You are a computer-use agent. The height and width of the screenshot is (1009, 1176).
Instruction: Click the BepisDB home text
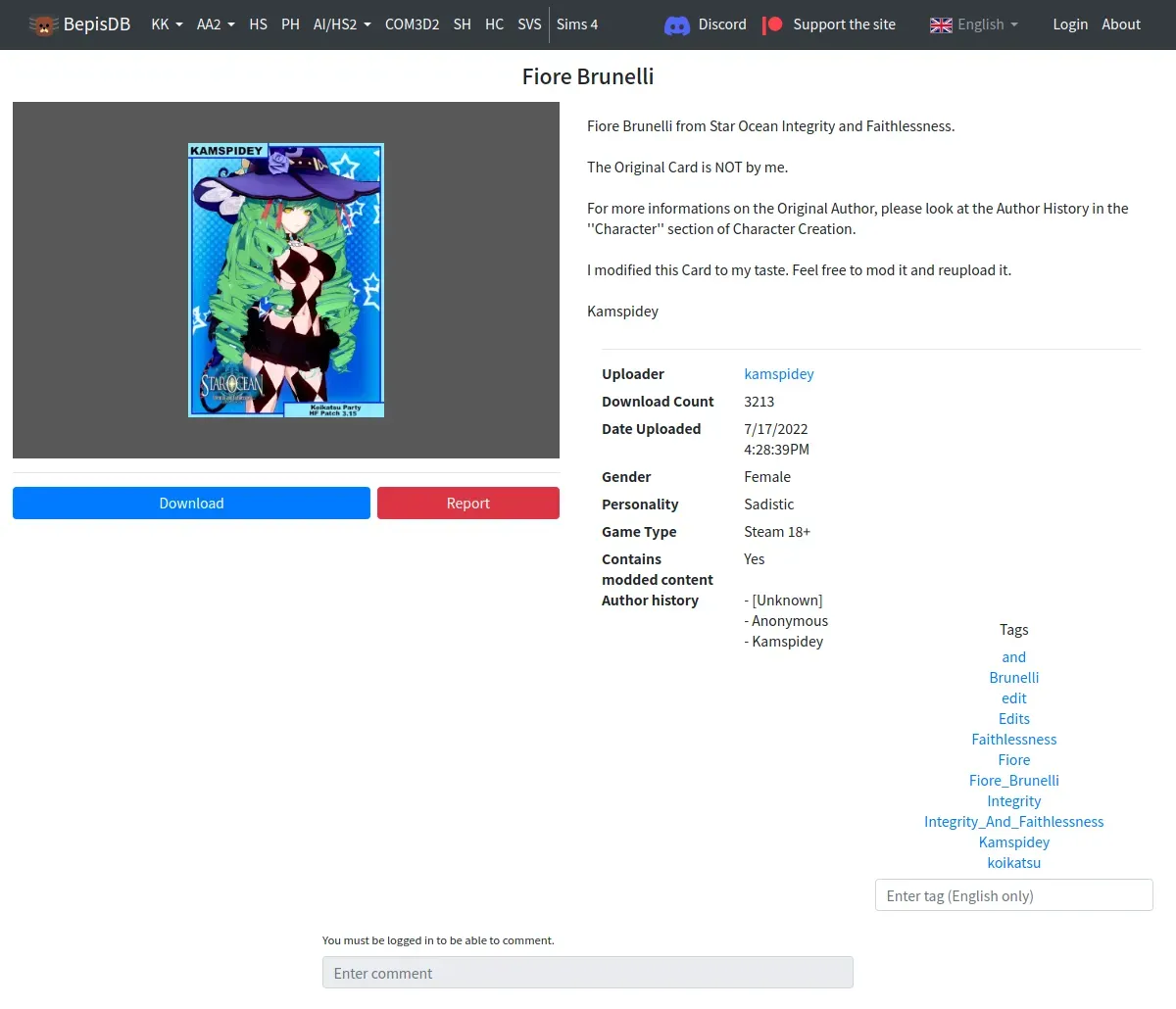click(x=97, y=24)
